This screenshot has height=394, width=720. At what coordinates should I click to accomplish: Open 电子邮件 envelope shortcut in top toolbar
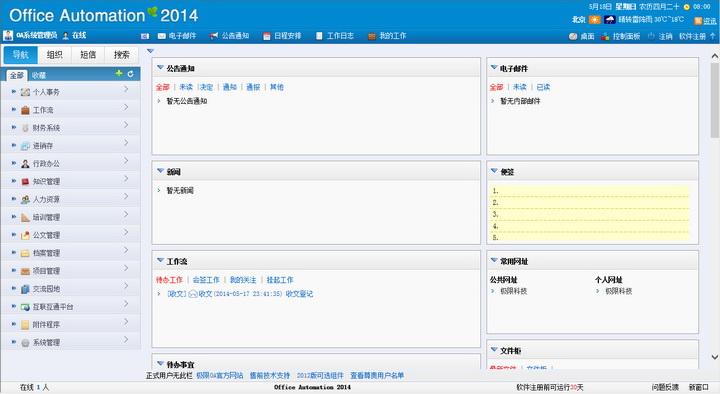click(162, 36)
